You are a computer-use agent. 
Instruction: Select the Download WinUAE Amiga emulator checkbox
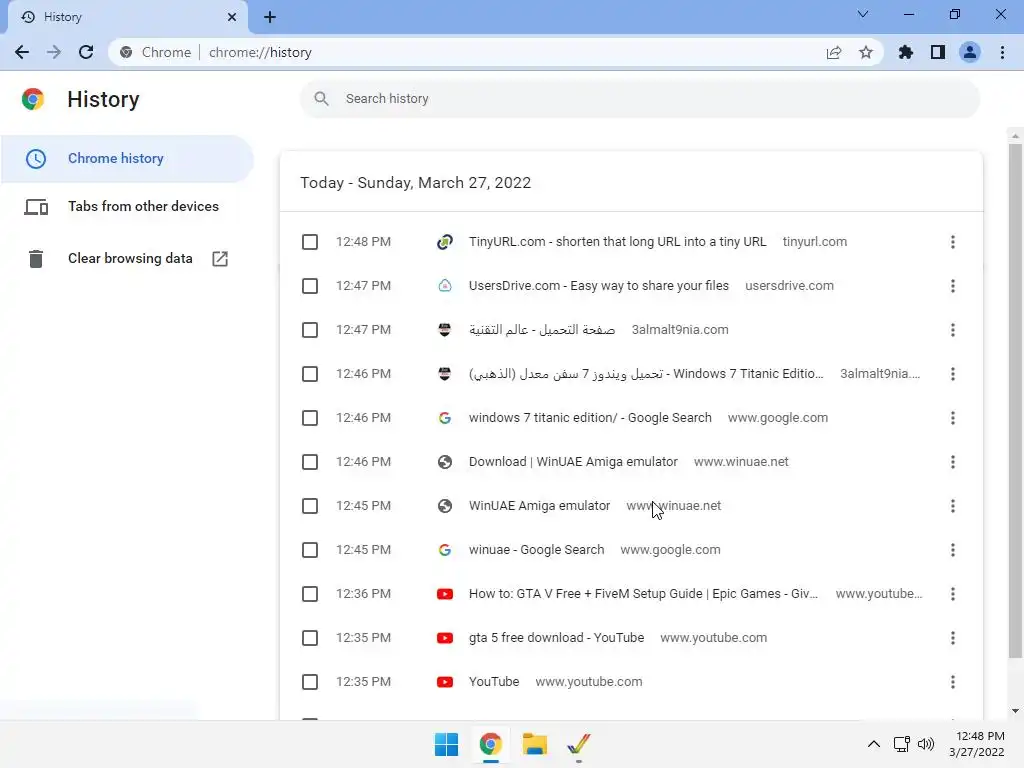[x=310, y=462]
